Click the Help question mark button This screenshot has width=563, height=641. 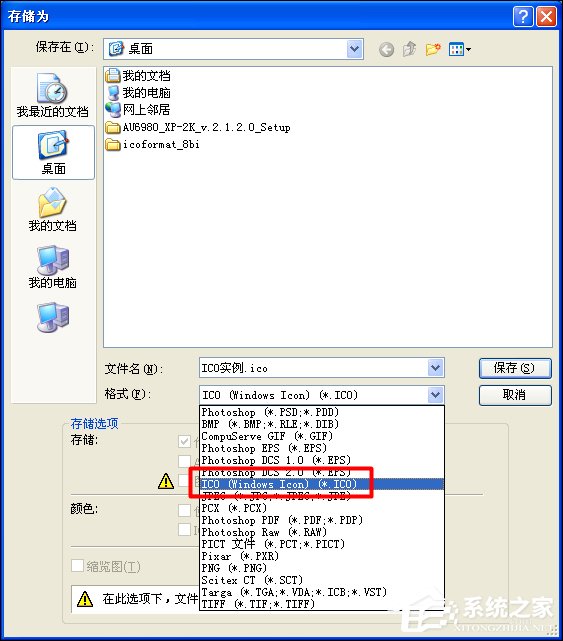[x=523, y=17]
